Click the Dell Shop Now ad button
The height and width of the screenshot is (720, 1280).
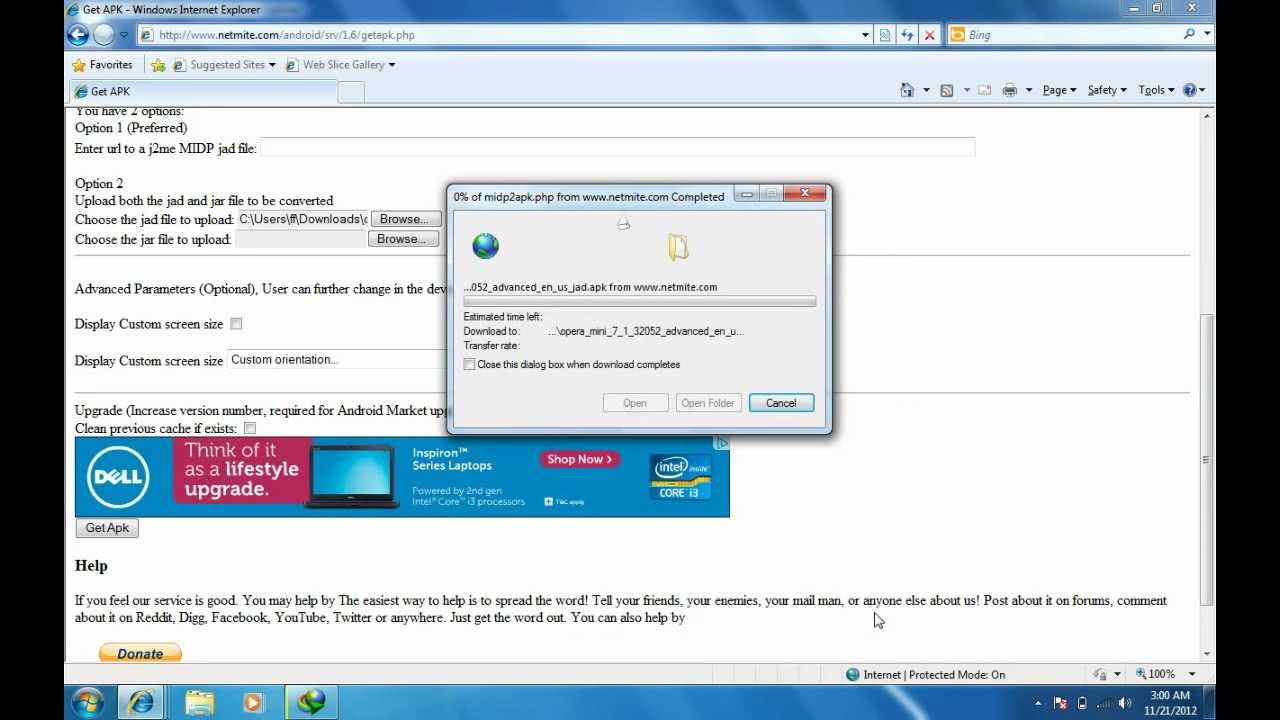click(579, 460)
